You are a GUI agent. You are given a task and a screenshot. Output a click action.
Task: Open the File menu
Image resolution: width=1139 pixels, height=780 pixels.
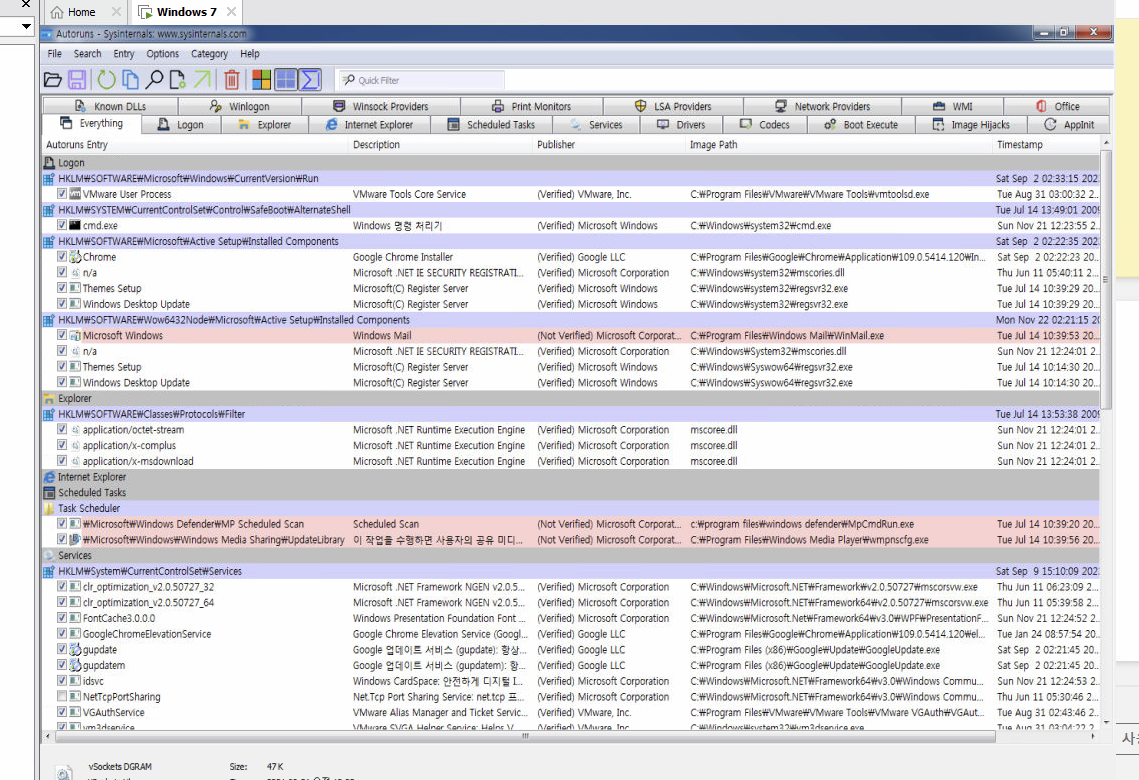coord(54,54)
